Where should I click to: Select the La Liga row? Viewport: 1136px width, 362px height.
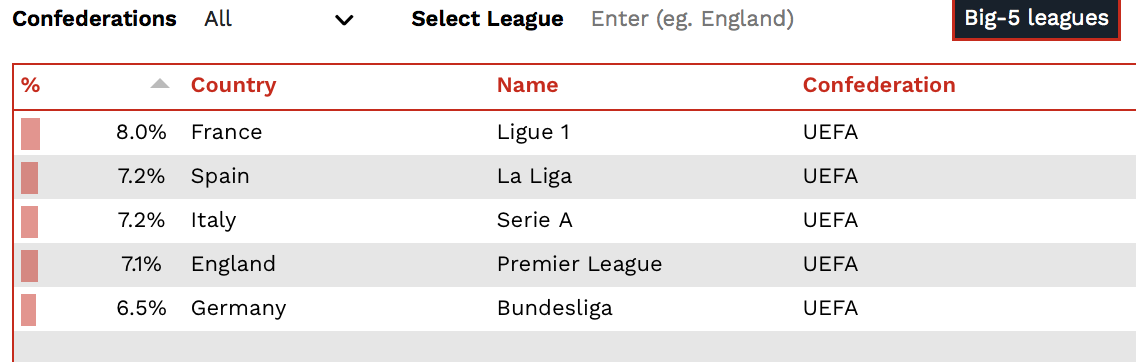pos(575,177)
